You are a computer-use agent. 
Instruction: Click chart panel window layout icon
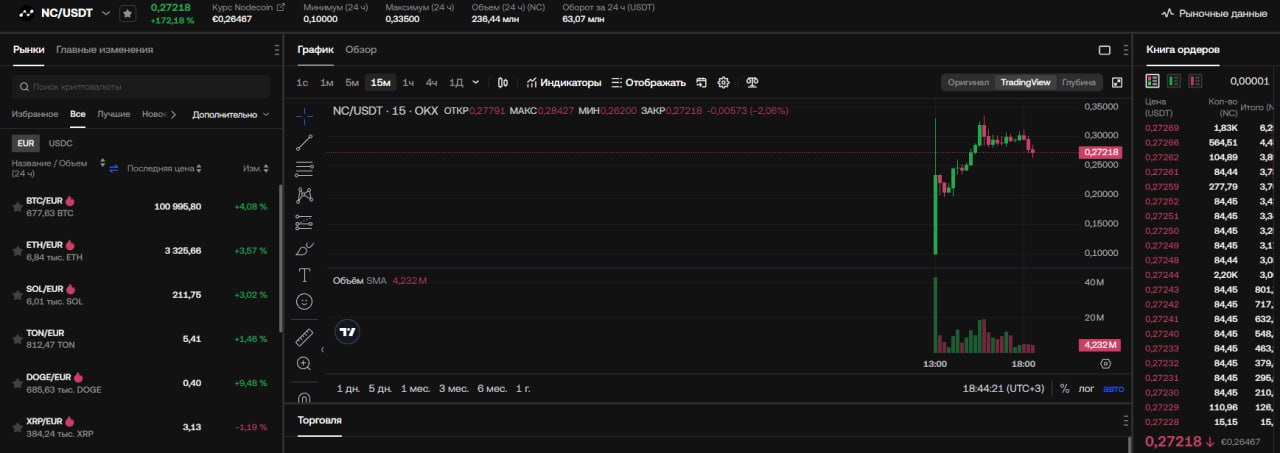tap(1104, 50)
